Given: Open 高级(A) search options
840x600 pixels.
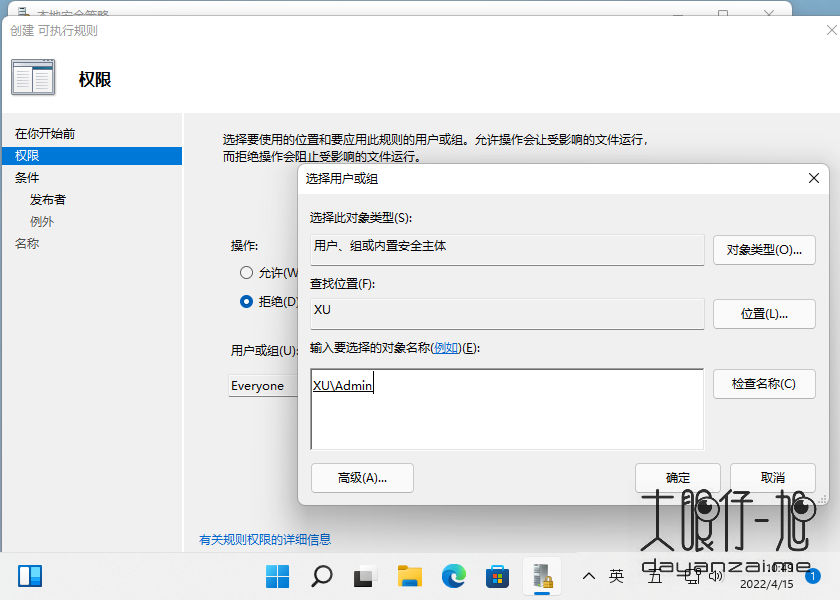Looking at the screenshot, I should (x=362, y=478).
